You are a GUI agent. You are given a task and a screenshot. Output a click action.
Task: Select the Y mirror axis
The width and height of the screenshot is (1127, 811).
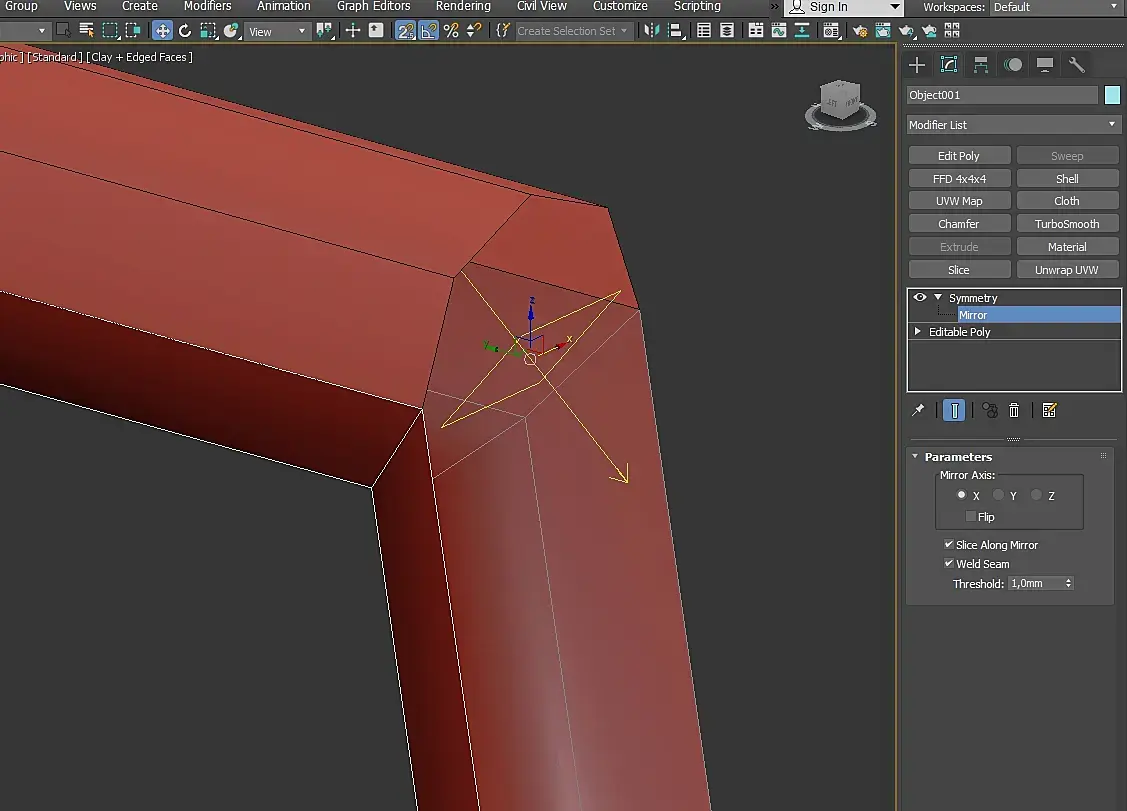click(x=998, y=495)
